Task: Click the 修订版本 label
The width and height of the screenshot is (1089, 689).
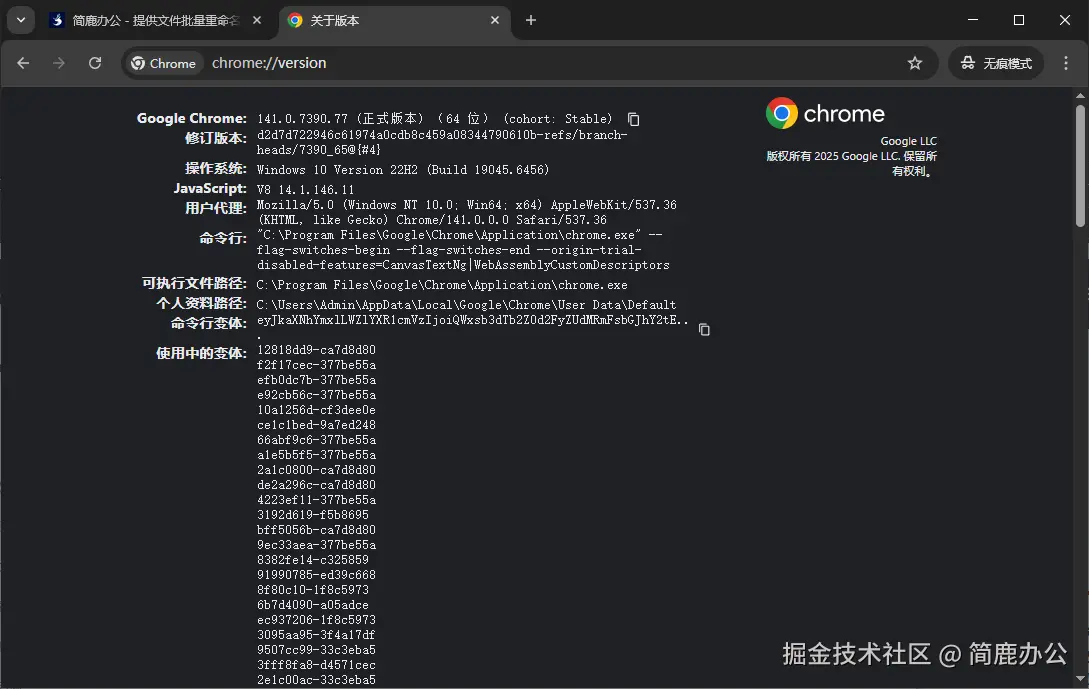Action: 215,138
